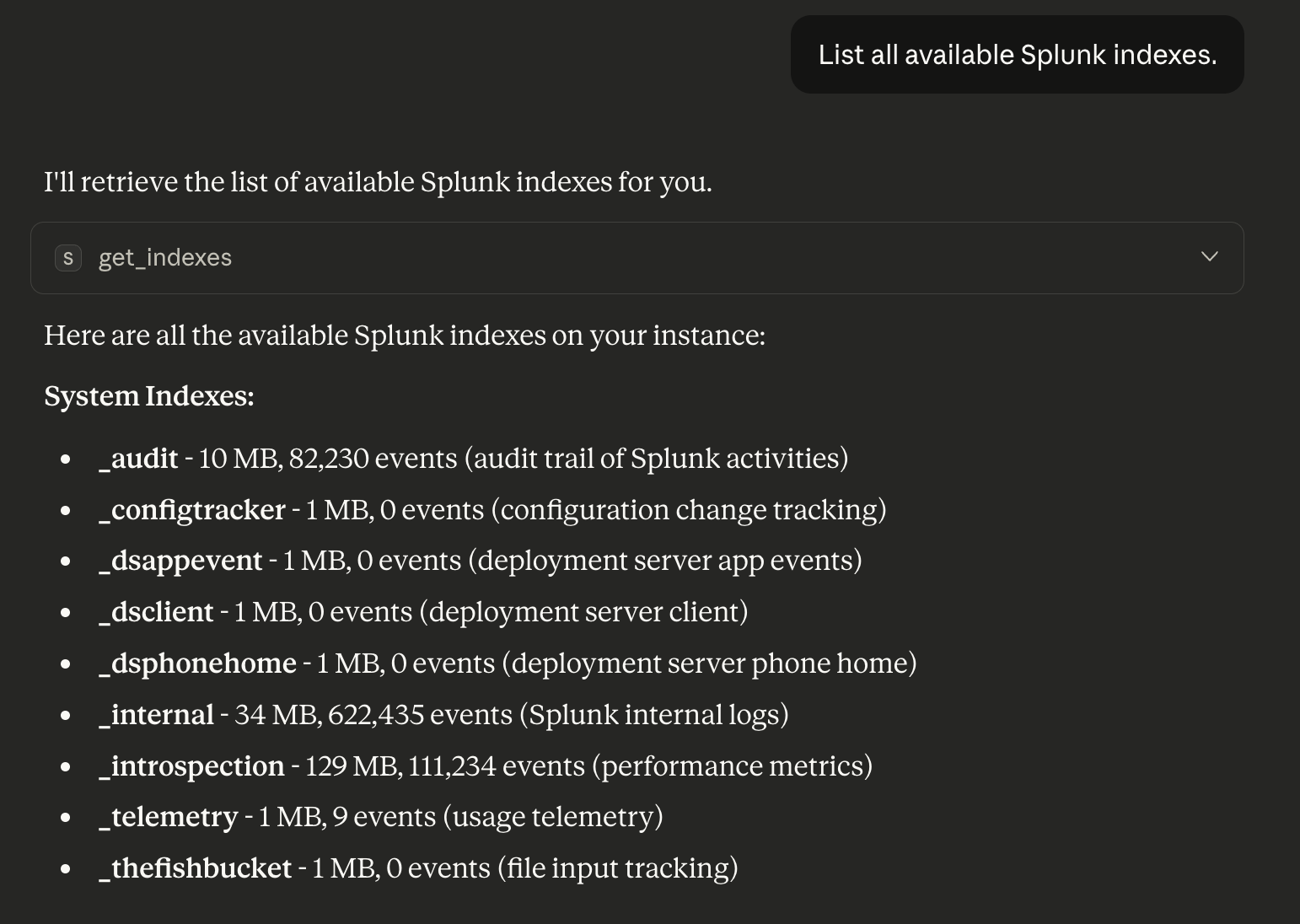Click the get_indexes tool name label
Image resolution: width=1300 pixels, height=924 pixels.
point(165,258)
